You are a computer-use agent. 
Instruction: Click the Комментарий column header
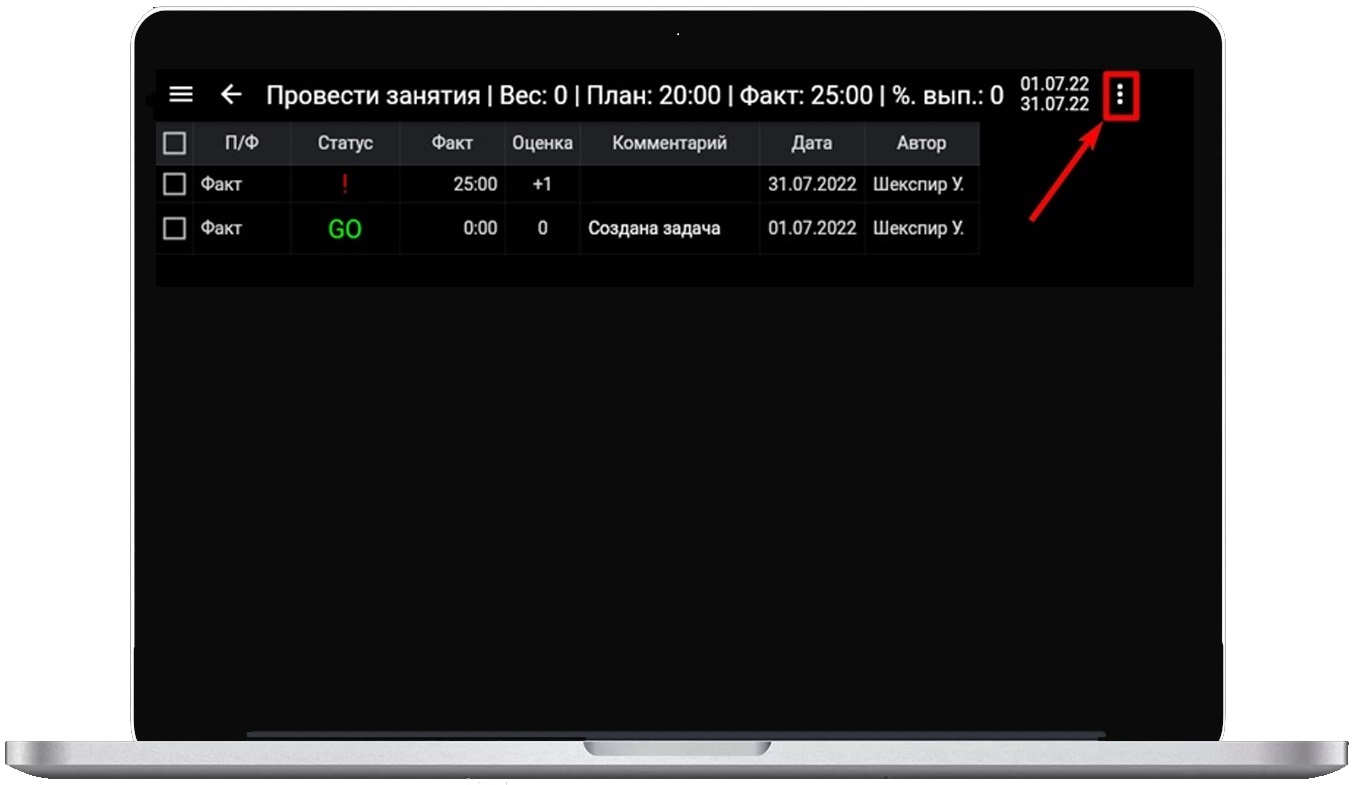click(669, 143)
